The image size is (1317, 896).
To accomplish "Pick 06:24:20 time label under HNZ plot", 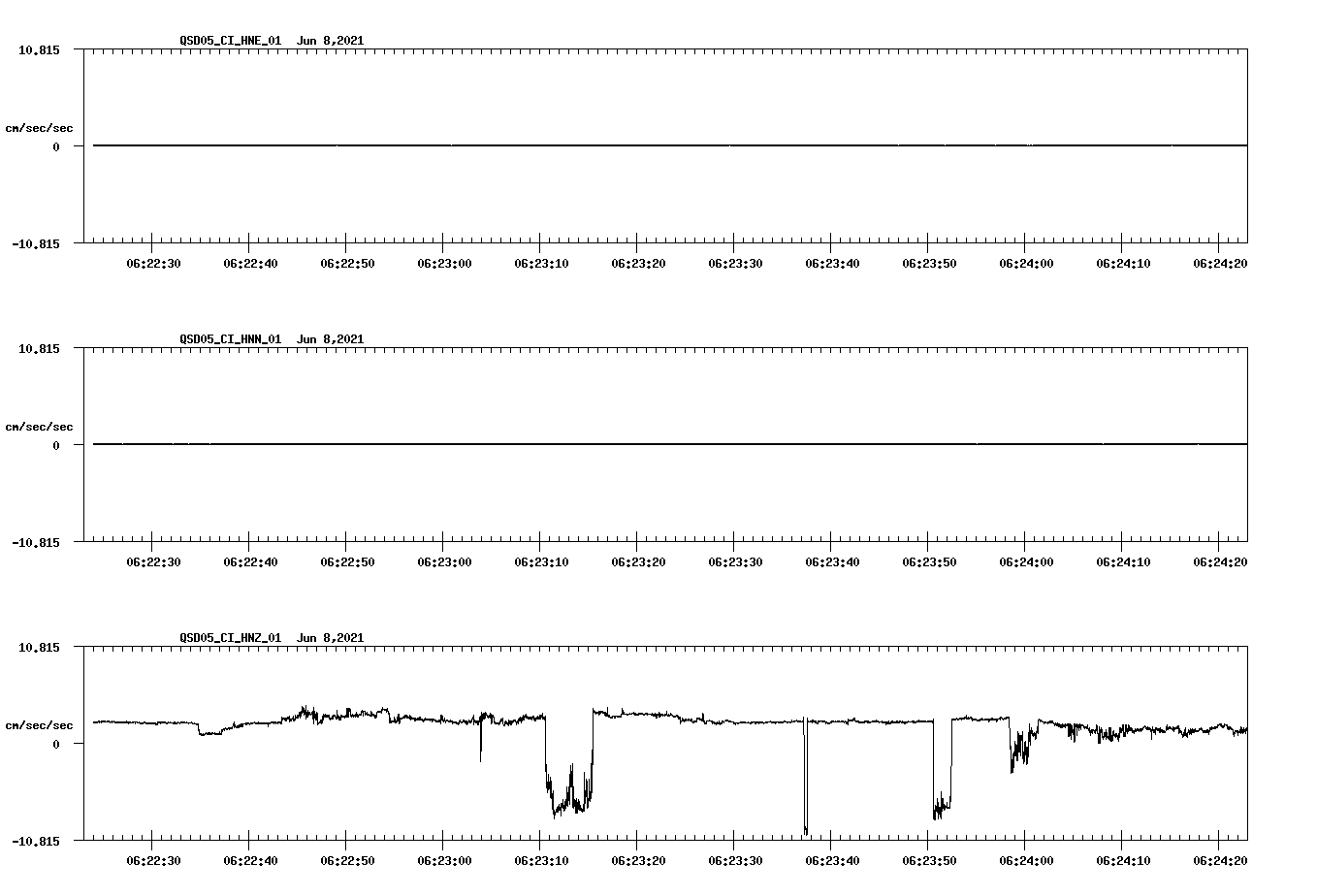I will tap(1220, 861).
